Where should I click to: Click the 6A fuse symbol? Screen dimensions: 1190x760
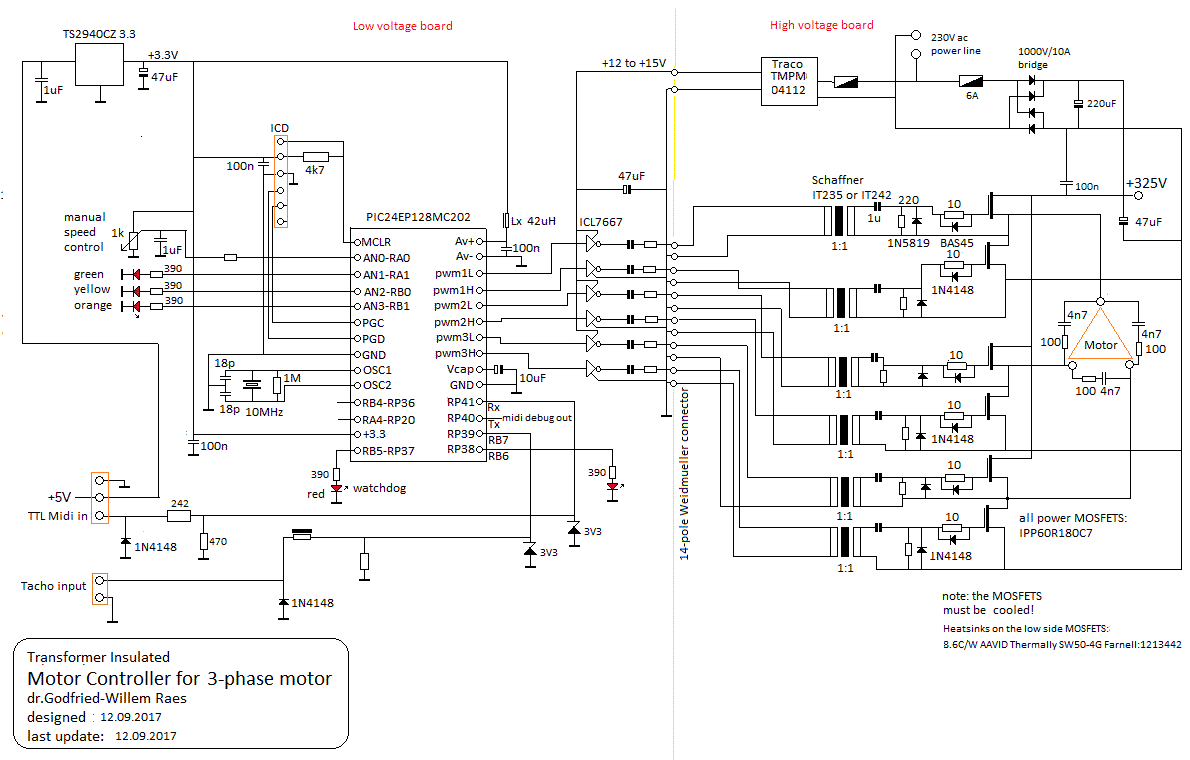point(970,81)
